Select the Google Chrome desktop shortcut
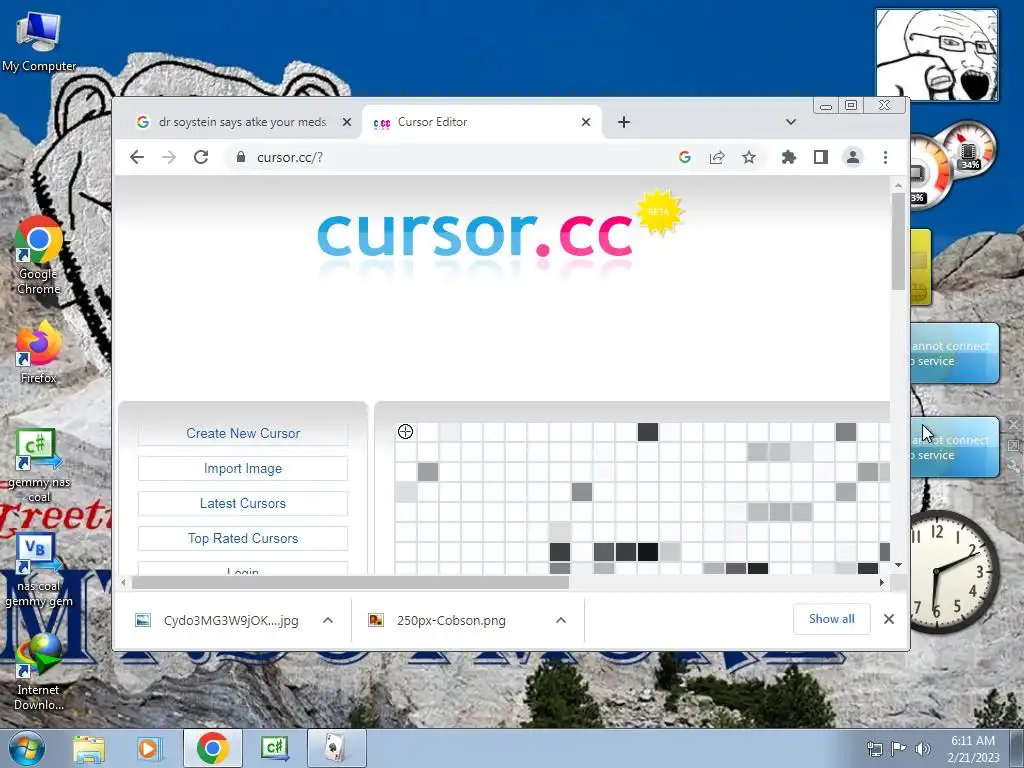 pyautogui.click(x=39, y=256)
